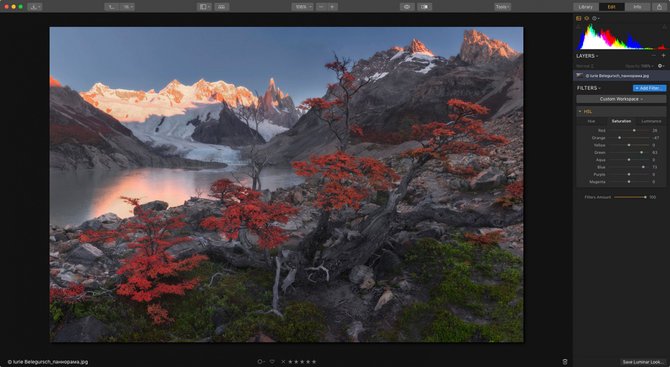
Task: Click the Blue saturation value field
Action: coord(655,167)
